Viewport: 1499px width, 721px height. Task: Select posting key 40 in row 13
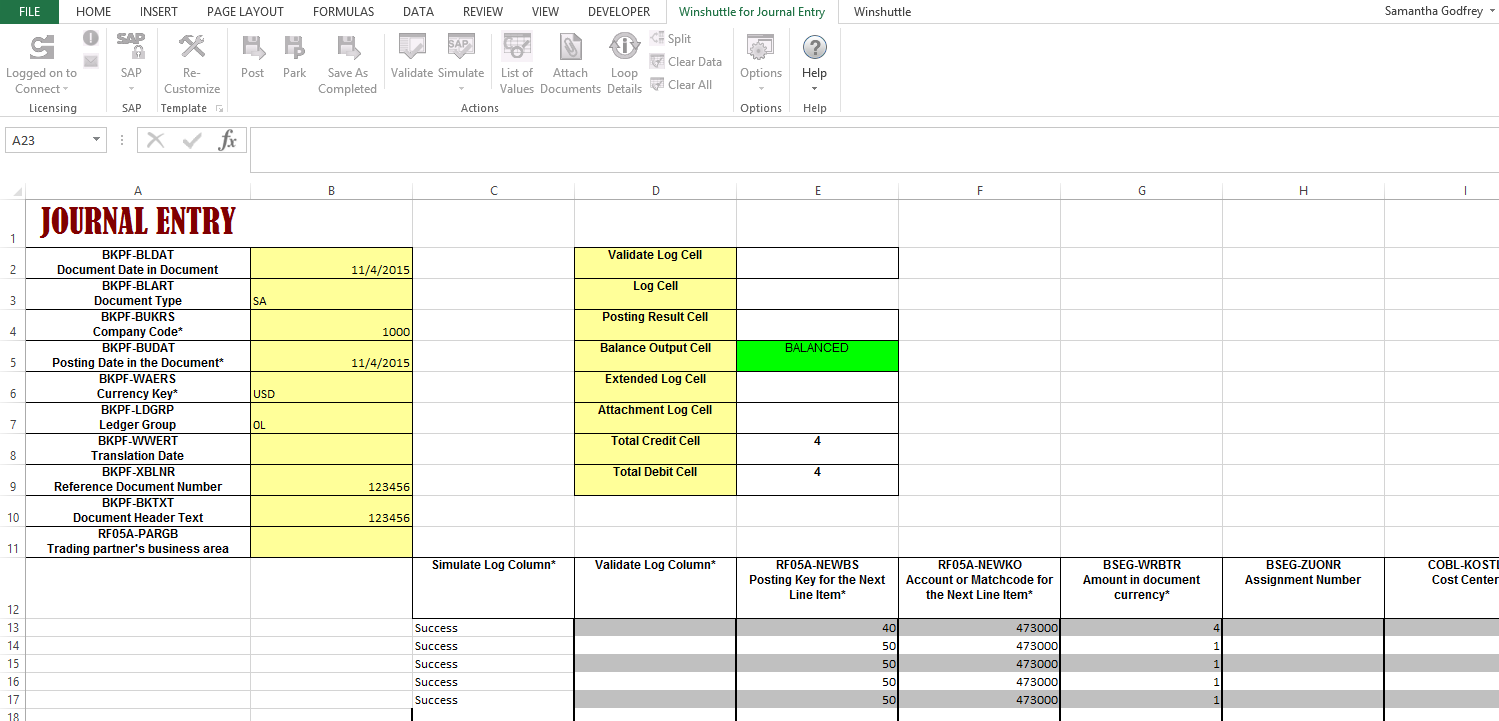(817, 628)
